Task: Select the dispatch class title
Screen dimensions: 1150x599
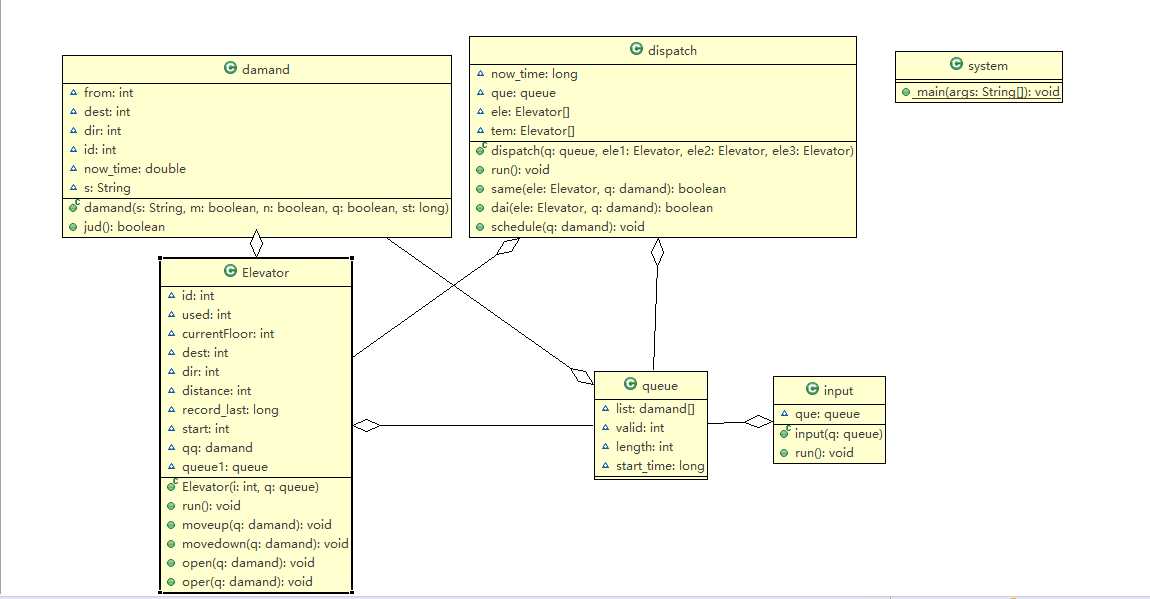Action: click(x=672, y=51)
